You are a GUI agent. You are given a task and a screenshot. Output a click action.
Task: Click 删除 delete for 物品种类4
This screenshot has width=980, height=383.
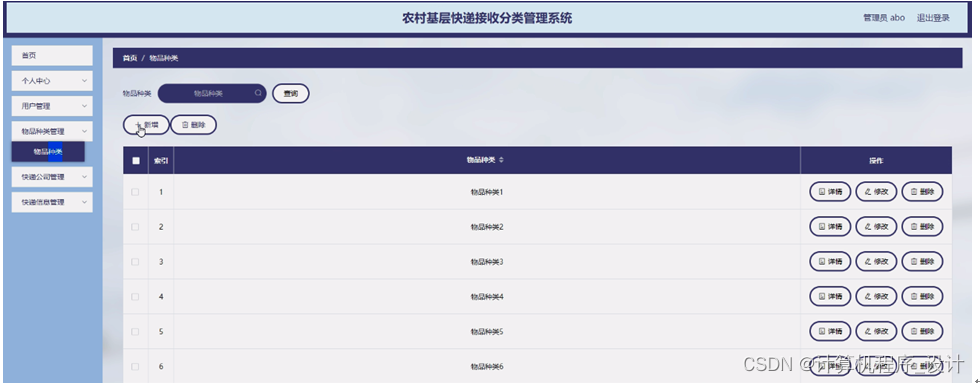(x=922, y=297)
